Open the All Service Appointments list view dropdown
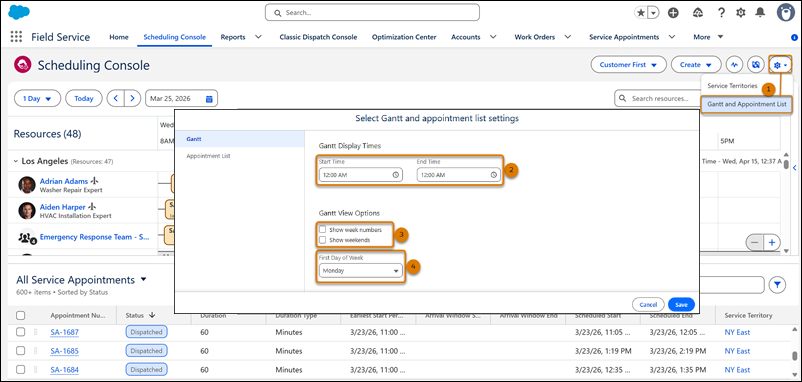 coord(143,279)
